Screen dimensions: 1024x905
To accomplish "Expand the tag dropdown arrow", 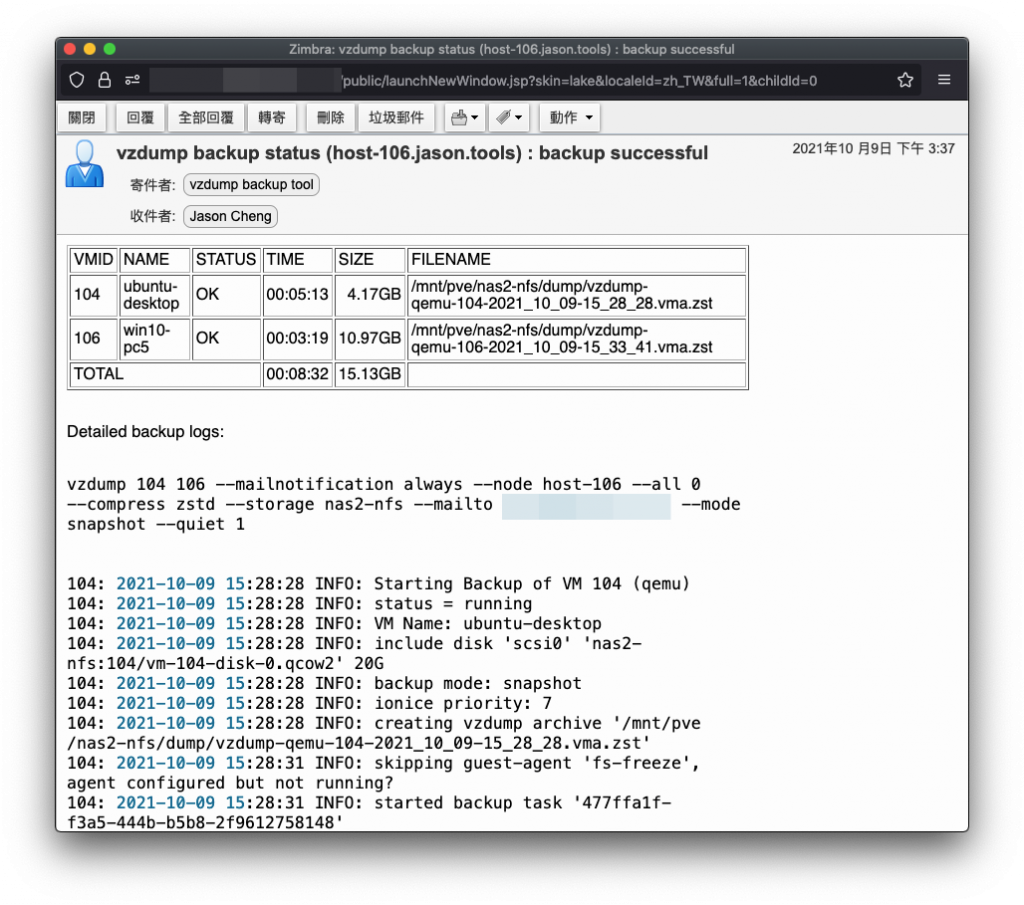I will point(519,118).
